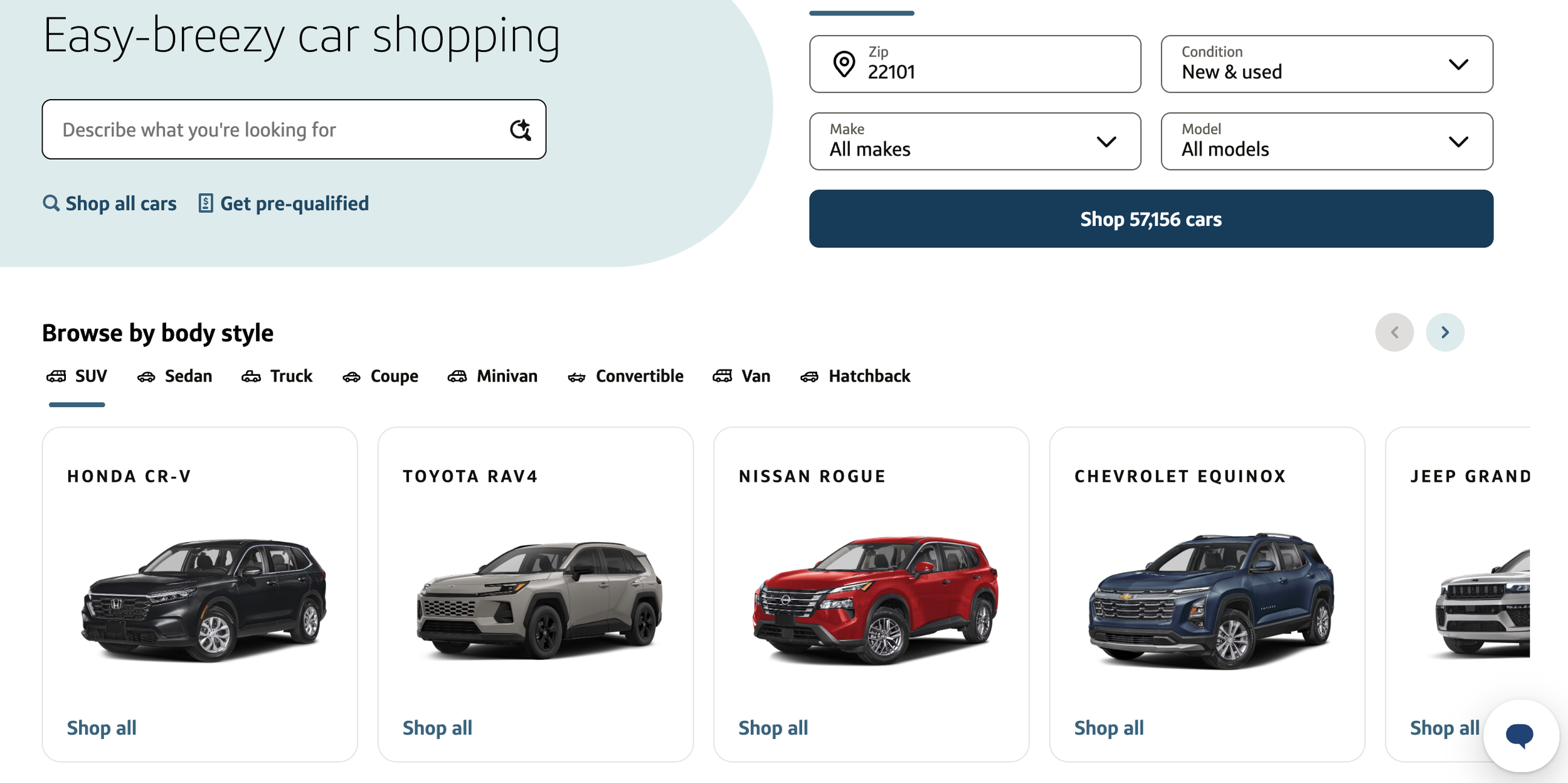Click the Nissan Rogue car image

point(876,599)
